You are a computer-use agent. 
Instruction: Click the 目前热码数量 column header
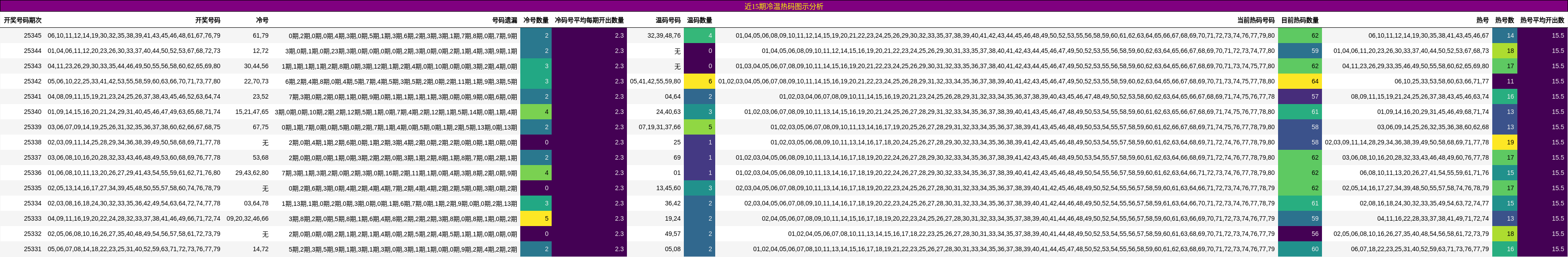pos(1300,20)
